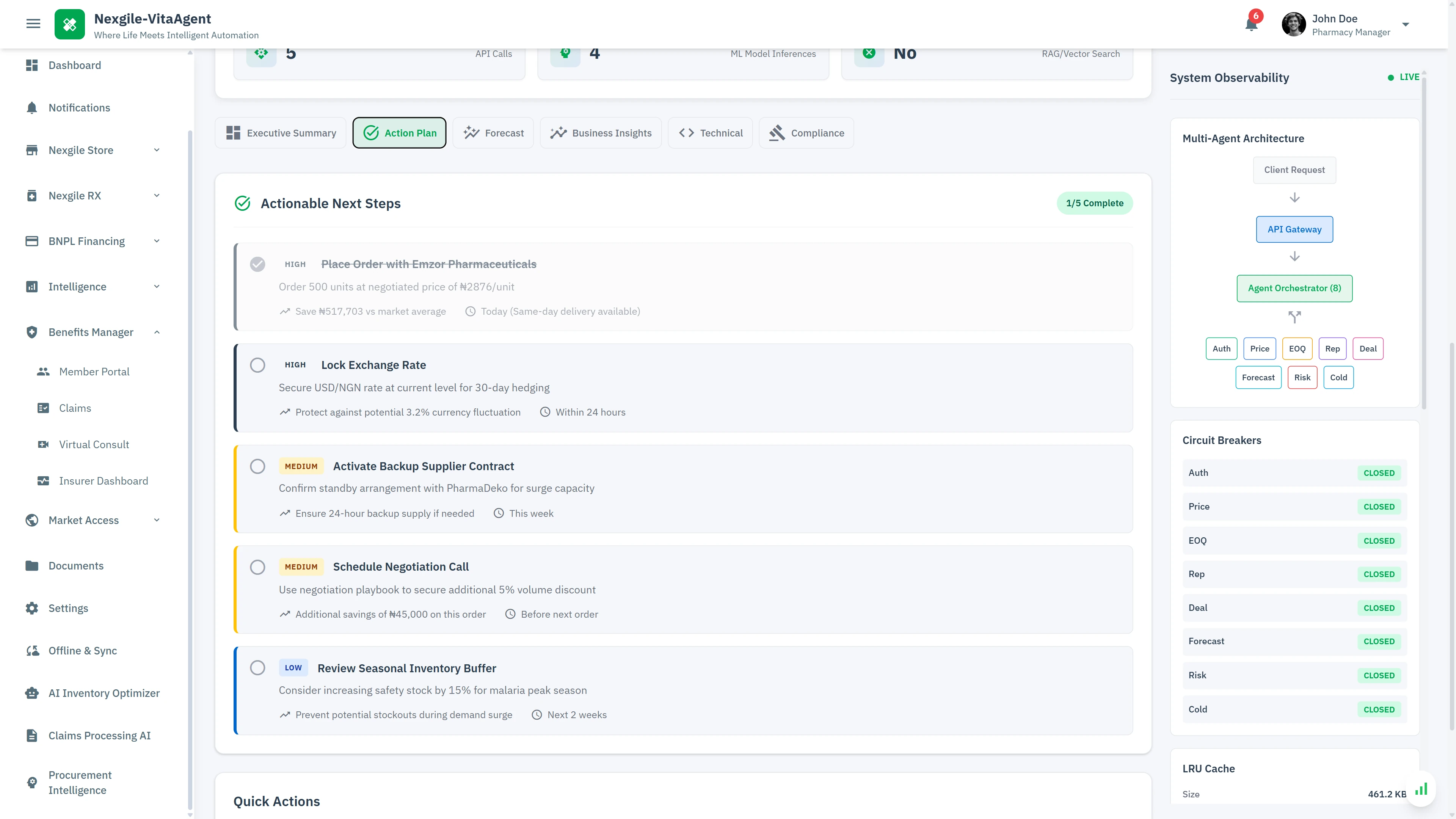
Task: Click the Agent Orchestrator node
Action: point(1294,288)
